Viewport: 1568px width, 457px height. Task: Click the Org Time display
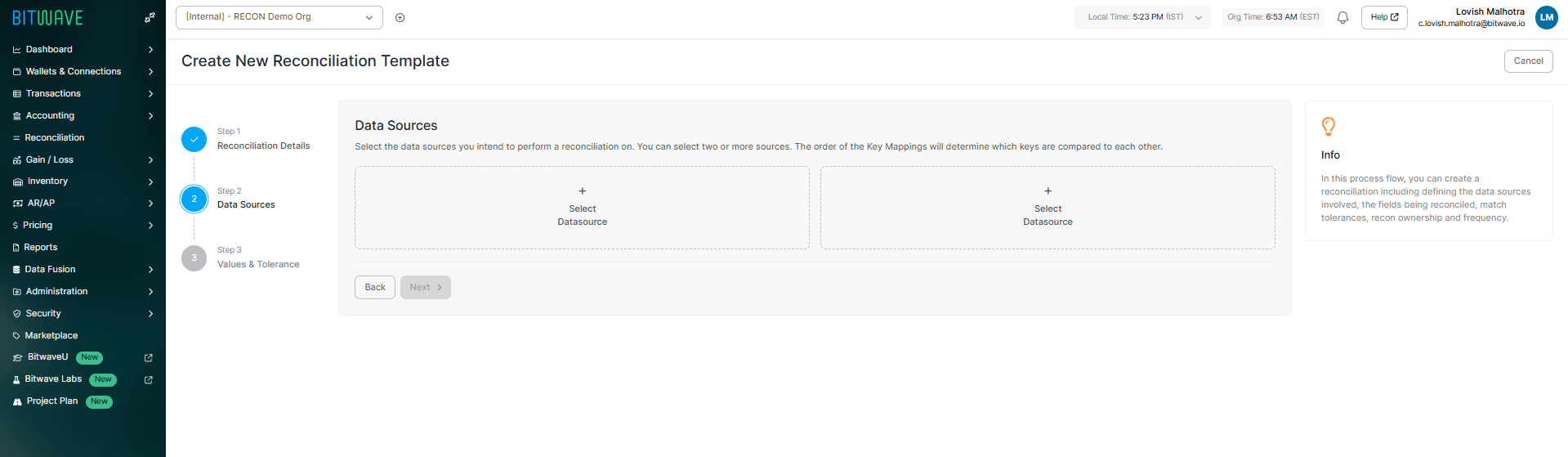pos(1273,17)
